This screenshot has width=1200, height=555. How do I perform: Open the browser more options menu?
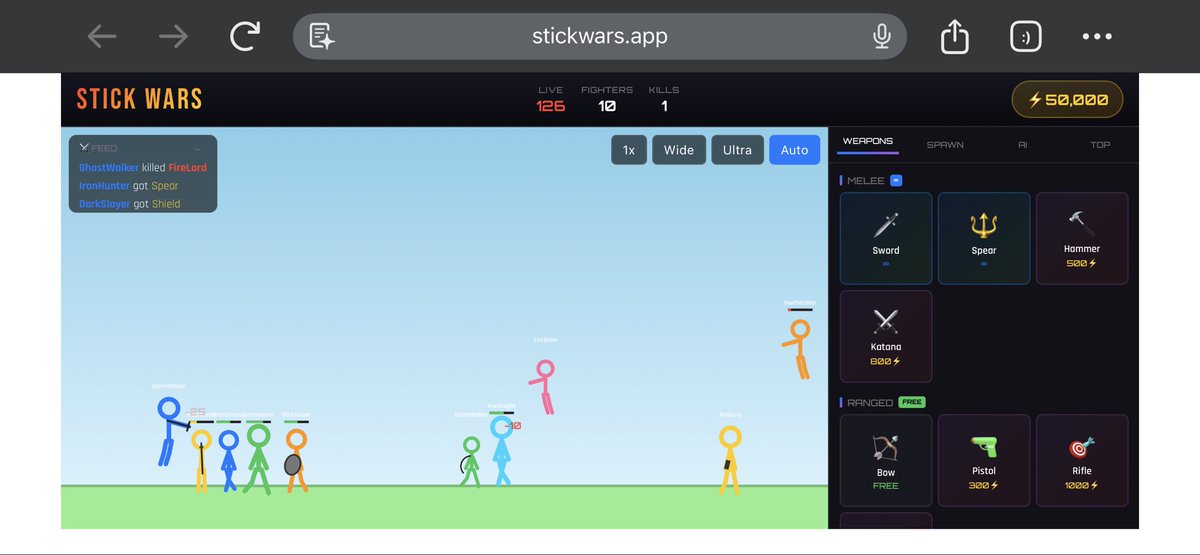point(1097,37)
